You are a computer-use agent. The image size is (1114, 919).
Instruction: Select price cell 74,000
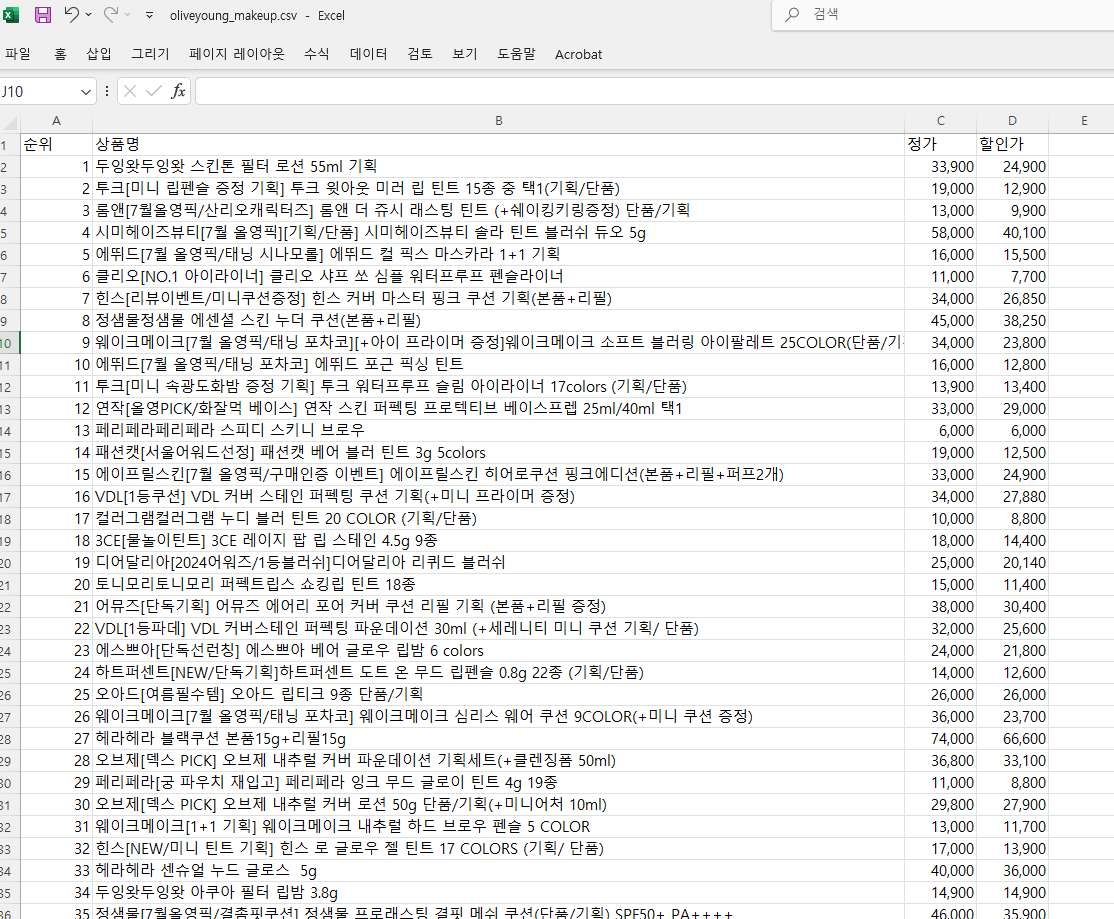tap(941, 739)
